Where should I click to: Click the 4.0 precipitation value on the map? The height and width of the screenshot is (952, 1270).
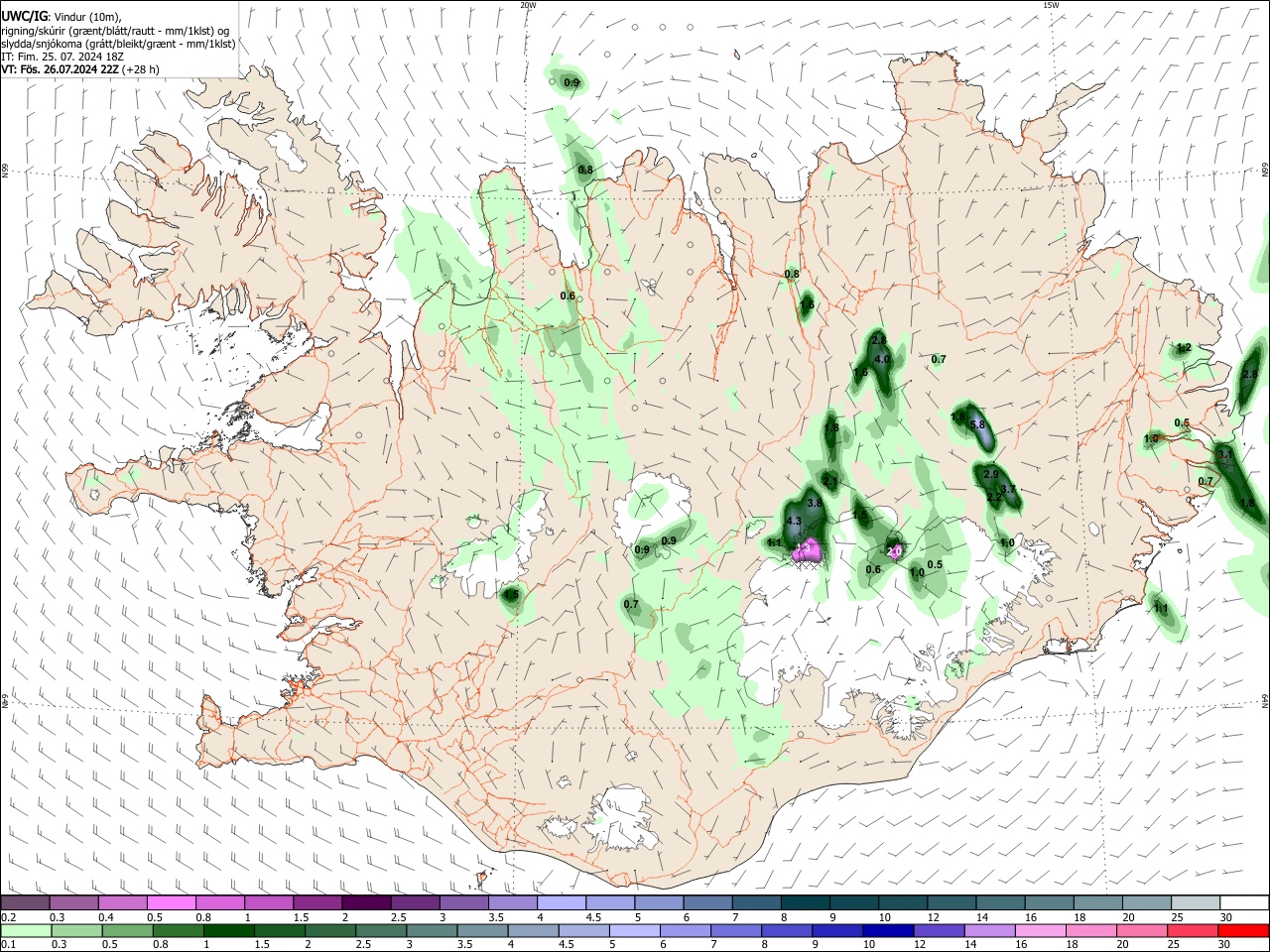pyautogui.click(x=881, y=359)
